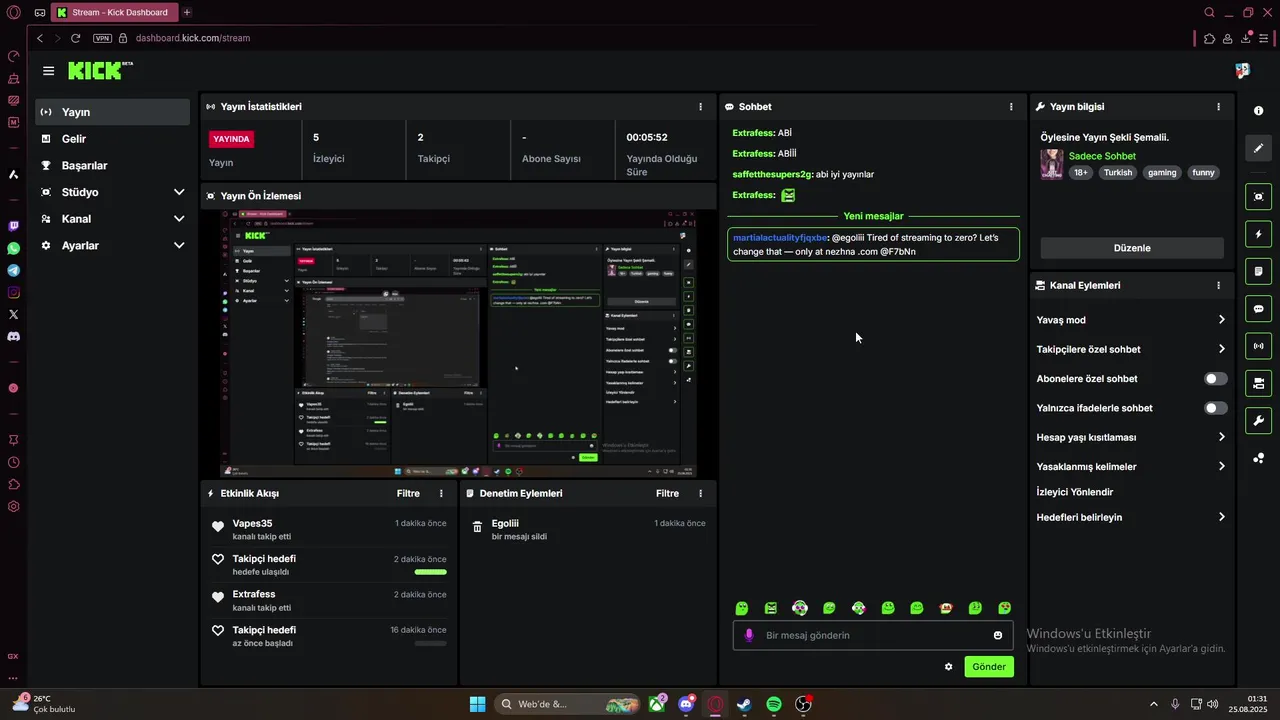
Task: Open chat settings gear next to Gönder
Action: click(x=949, y=667)
